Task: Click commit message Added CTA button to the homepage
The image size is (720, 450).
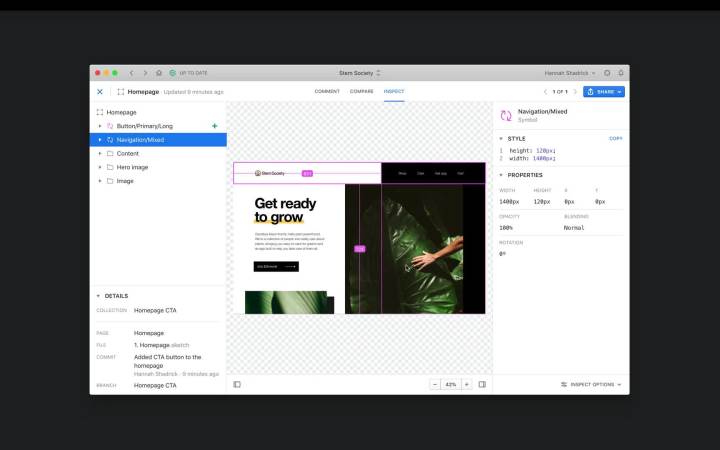Action: click(168, 361)
